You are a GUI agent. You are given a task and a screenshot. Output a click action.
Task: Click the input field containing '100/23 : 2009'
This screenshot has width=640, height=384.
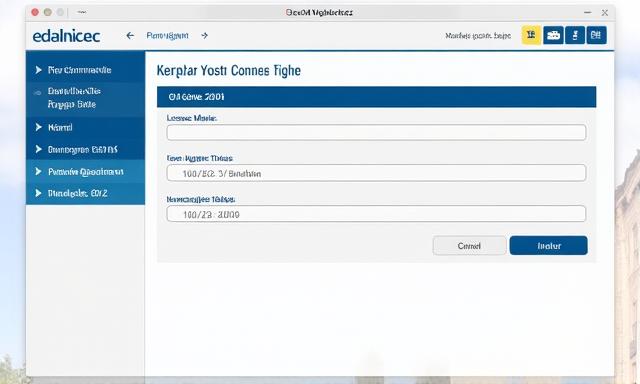tap(376, 214)
